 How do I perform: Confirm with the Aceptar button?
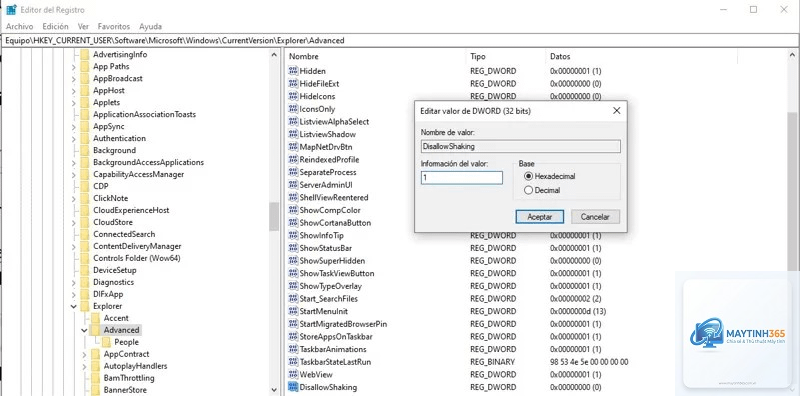(539, 216)
